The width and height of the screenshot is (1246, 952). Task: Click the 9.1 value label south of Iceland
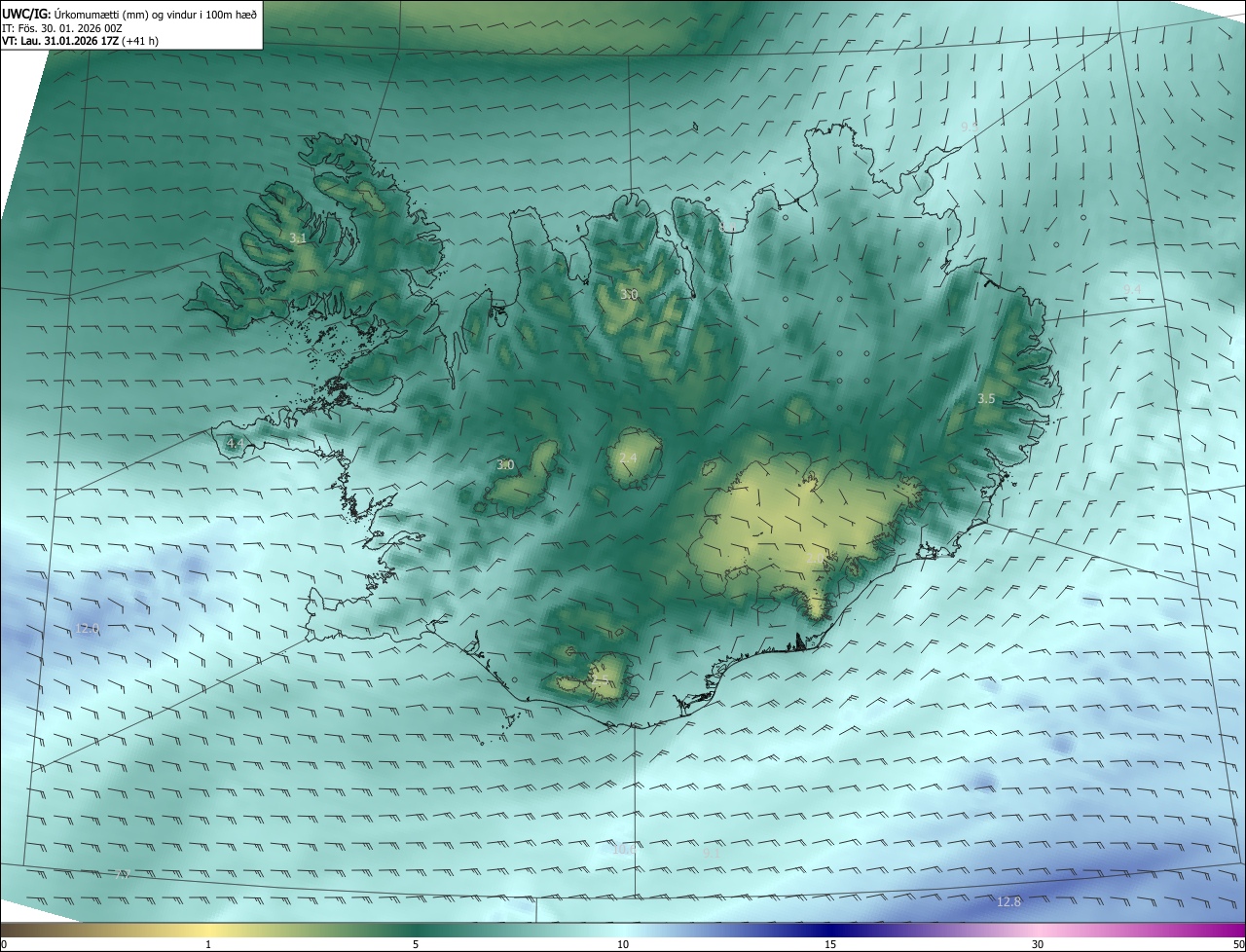712,852
